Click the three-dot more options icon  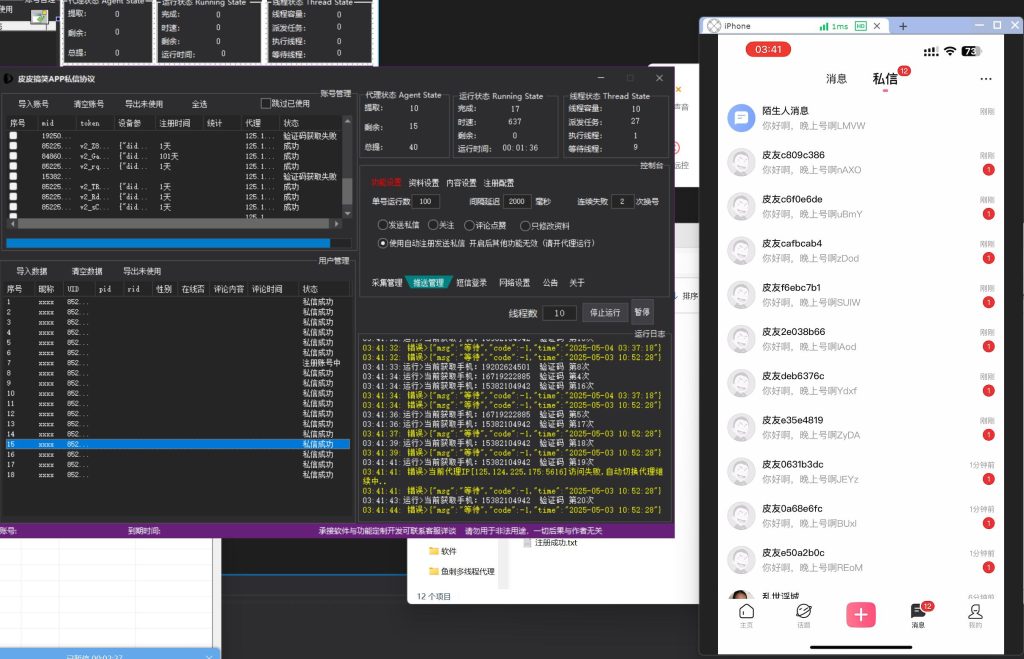[x=986, y=79]
